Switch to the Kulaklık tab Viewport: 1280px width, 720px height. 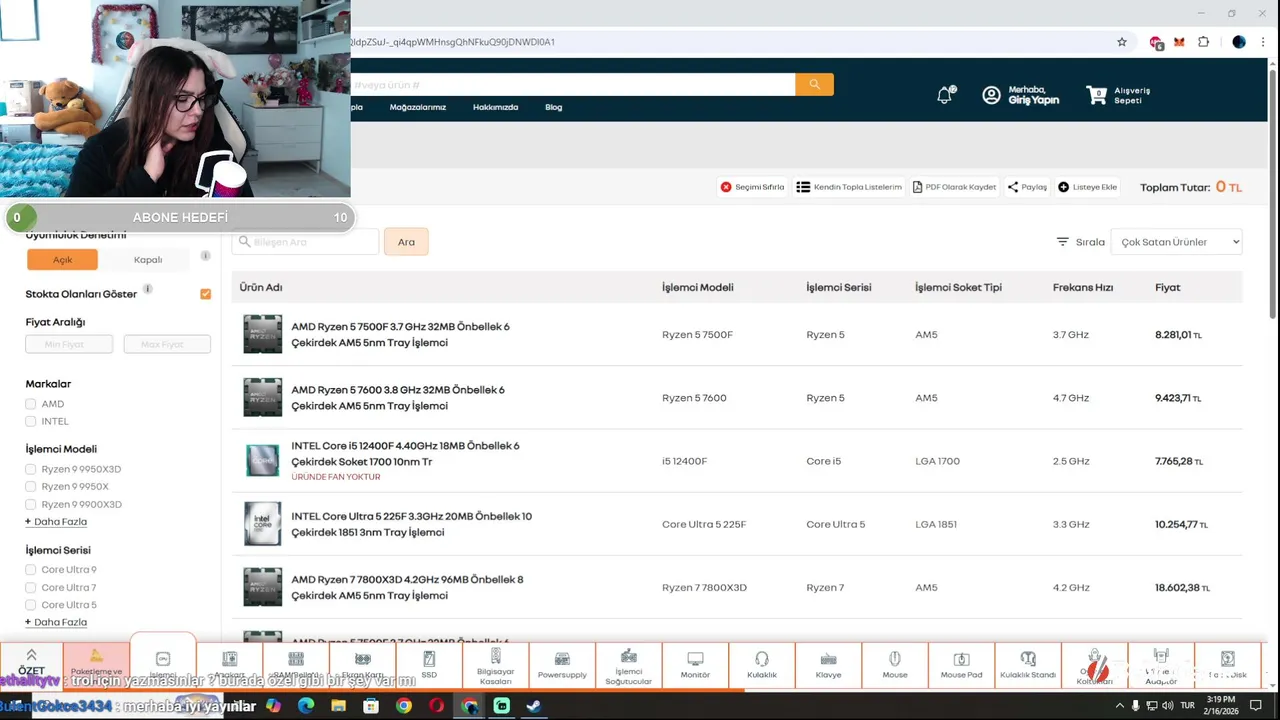coord(762,665)
